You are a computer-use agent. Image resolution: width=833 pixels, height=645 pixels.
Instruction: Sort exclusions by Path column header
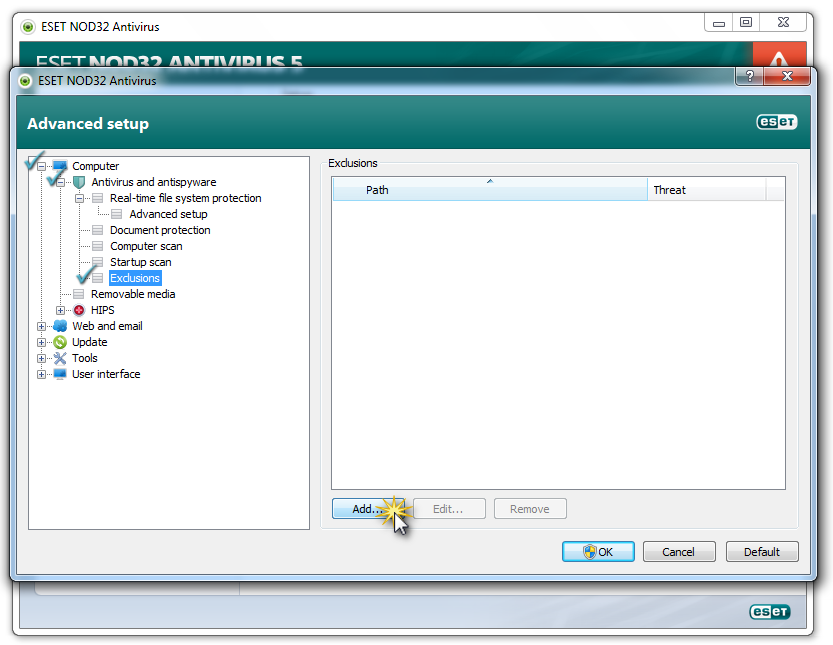coord(490,190)
